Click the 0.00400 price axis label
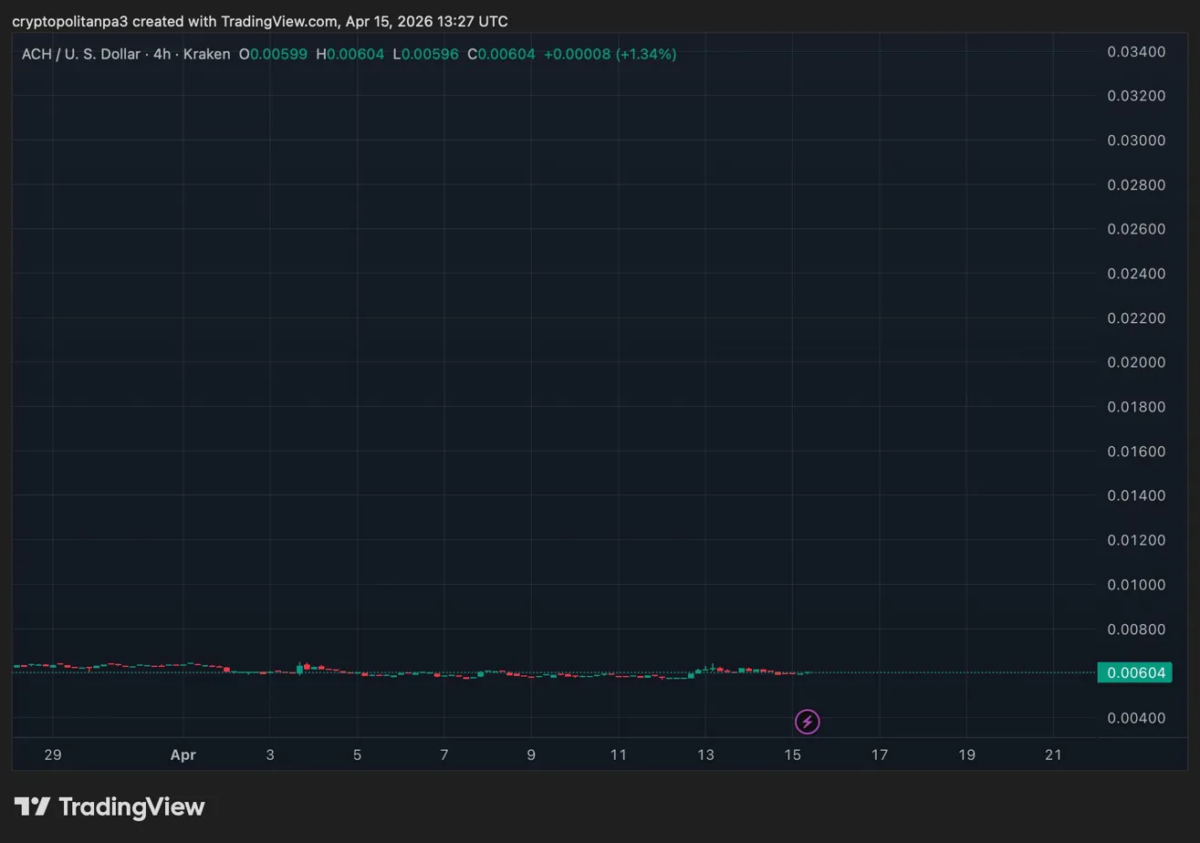 click(1136, 718)
